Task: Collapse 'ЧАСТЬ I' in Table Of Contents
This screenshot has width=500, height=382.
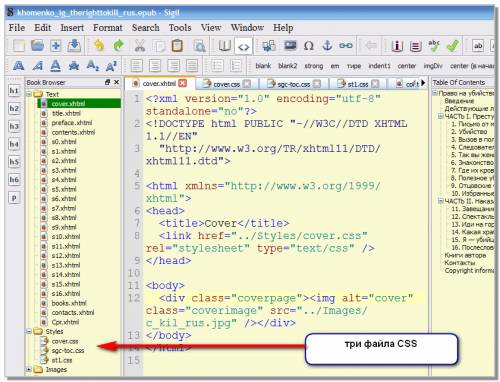Action: 441,116
